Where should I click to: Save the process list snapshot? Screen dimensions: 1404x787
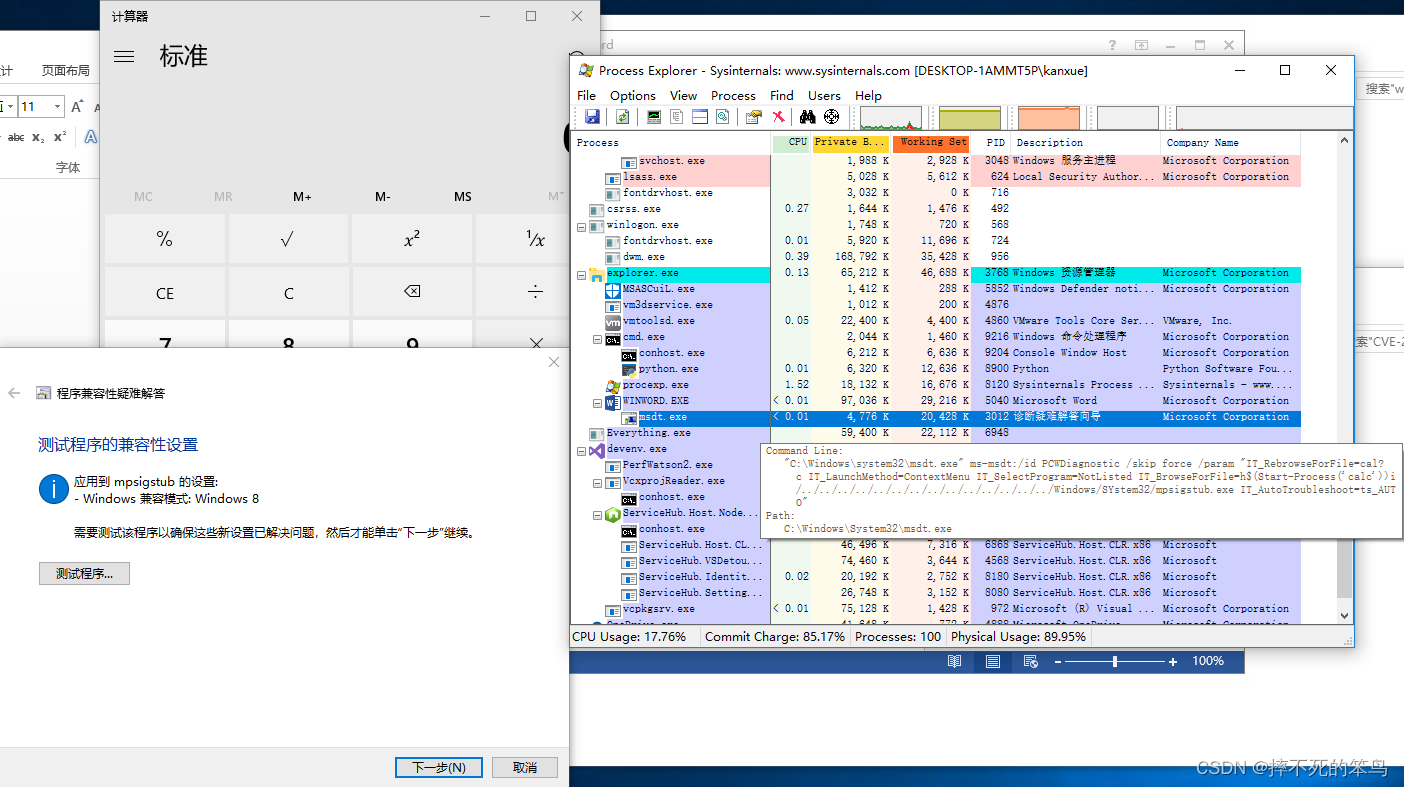coord(592,117)
